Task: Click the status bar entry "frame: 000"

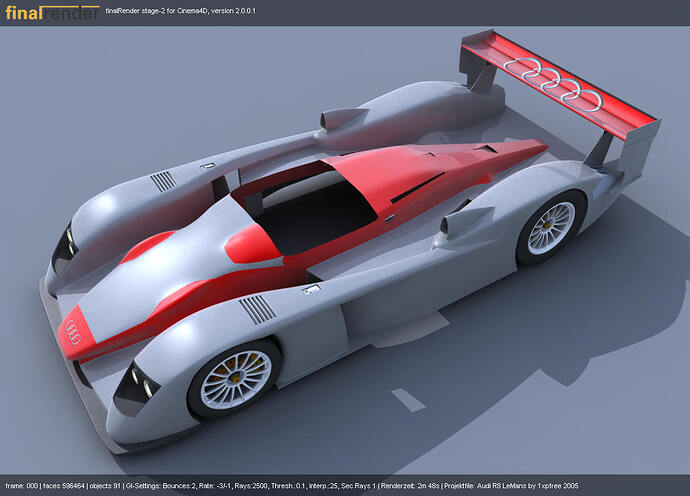Action: 22,486
